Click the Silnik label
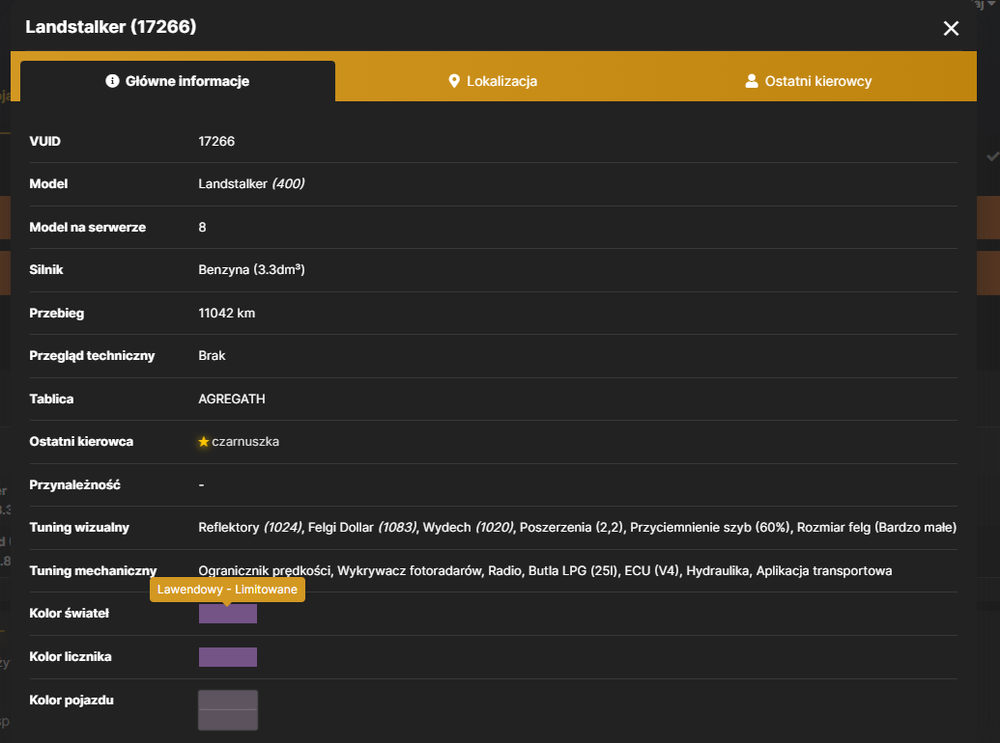This screenshot has height=743, width=1000. coord(46,269)
